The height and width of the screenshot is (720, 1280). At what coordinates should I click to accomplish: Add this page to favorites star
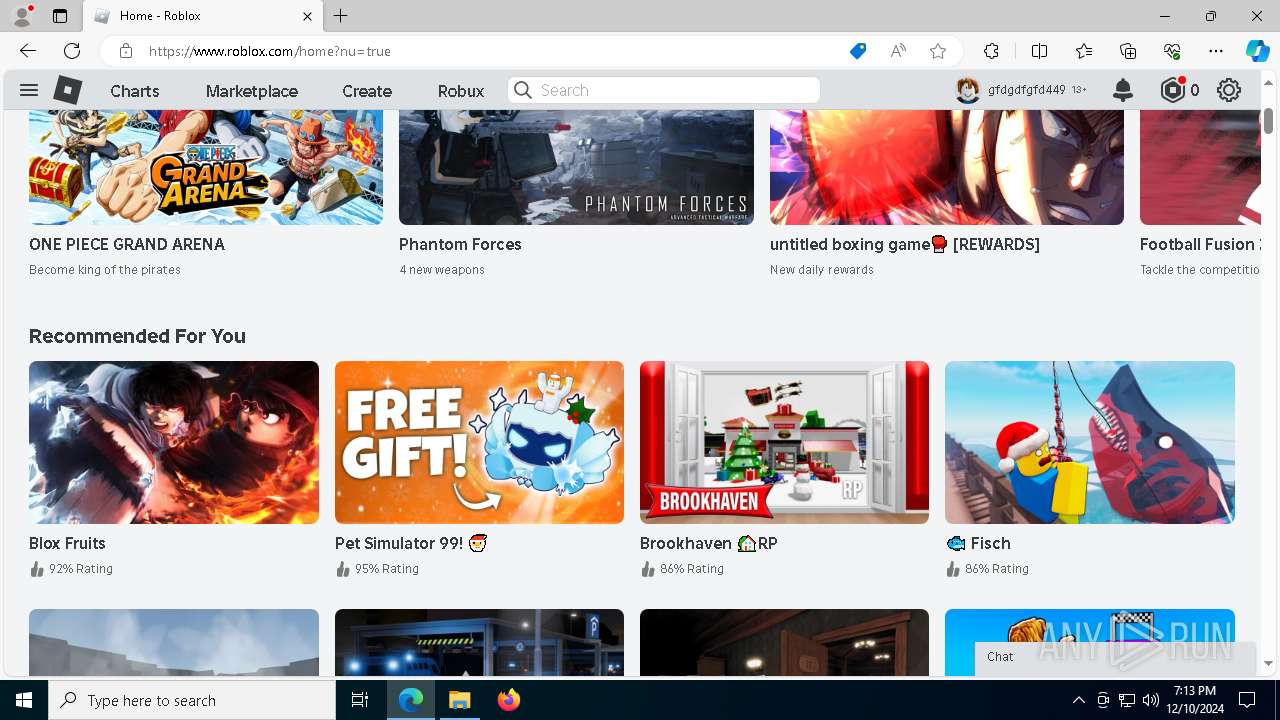938,51
